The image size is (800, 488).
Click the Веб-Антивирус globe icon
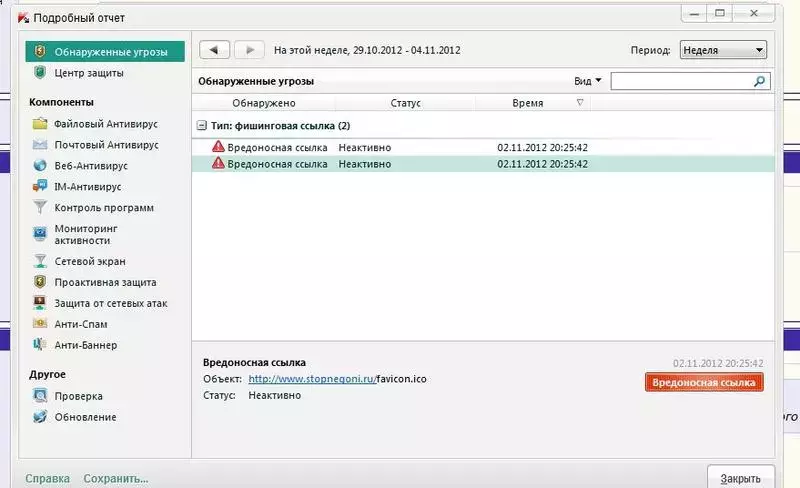point(40,165)
